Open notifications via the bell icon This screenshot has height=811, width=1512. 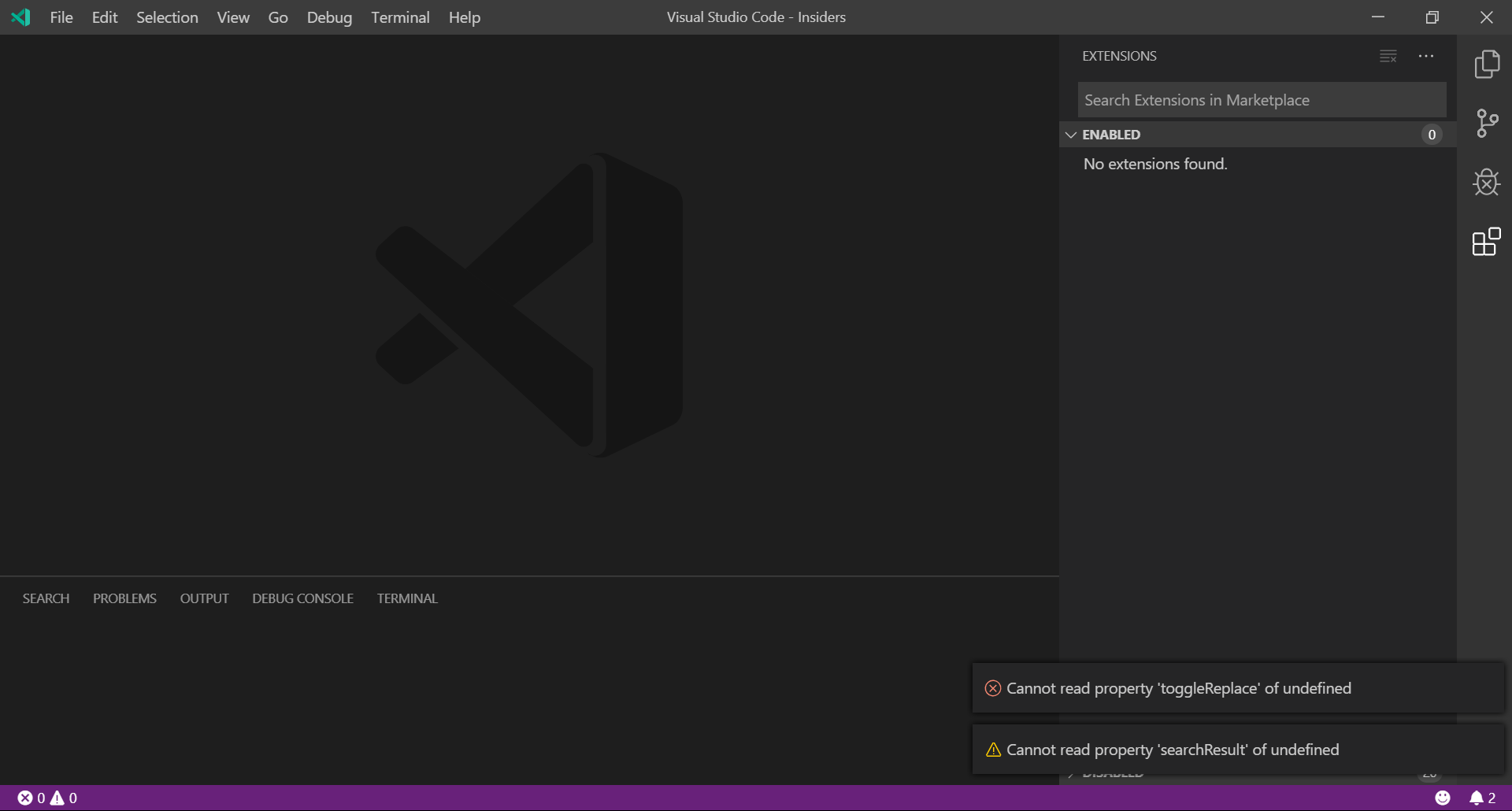tap(1480, 798)
